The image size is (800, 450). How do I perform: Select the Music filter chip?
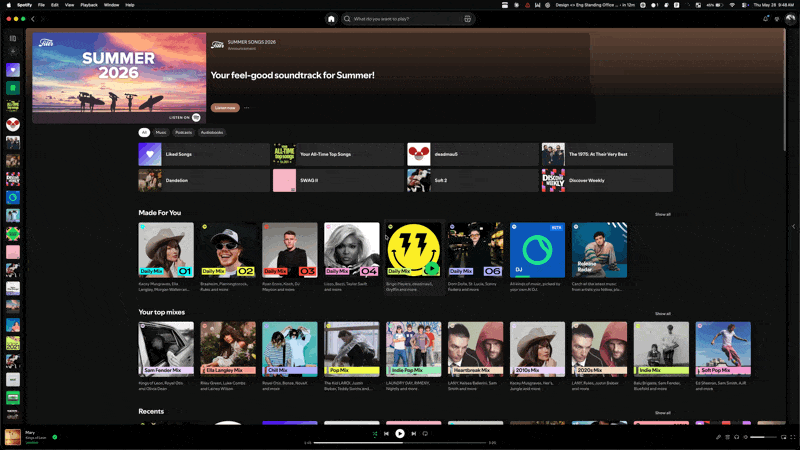pyautogui.click(x=161, y=133)
